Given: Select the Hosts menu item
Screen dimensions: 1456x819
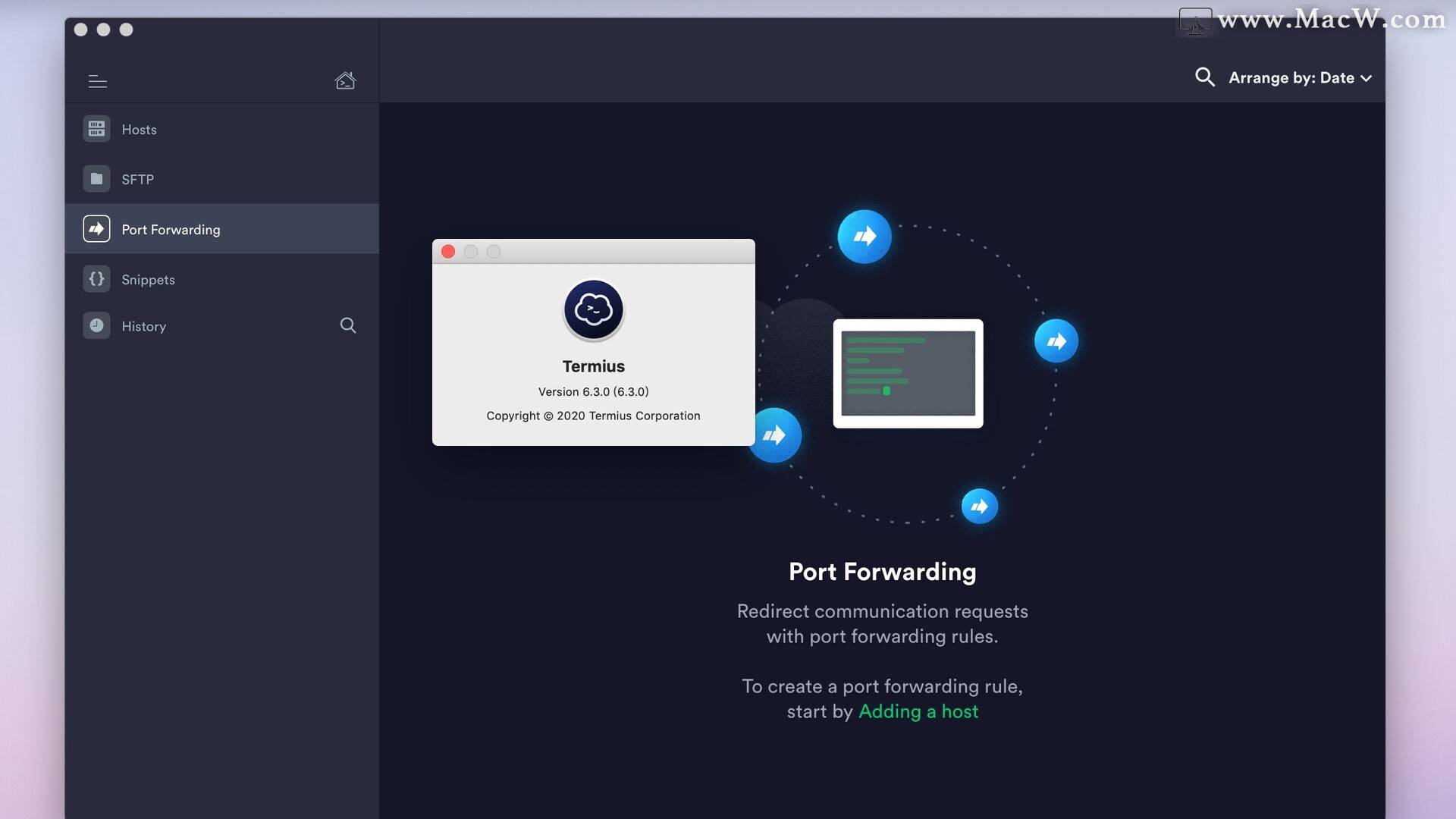Looking at the screenshot, I should (x=140, y=130).
